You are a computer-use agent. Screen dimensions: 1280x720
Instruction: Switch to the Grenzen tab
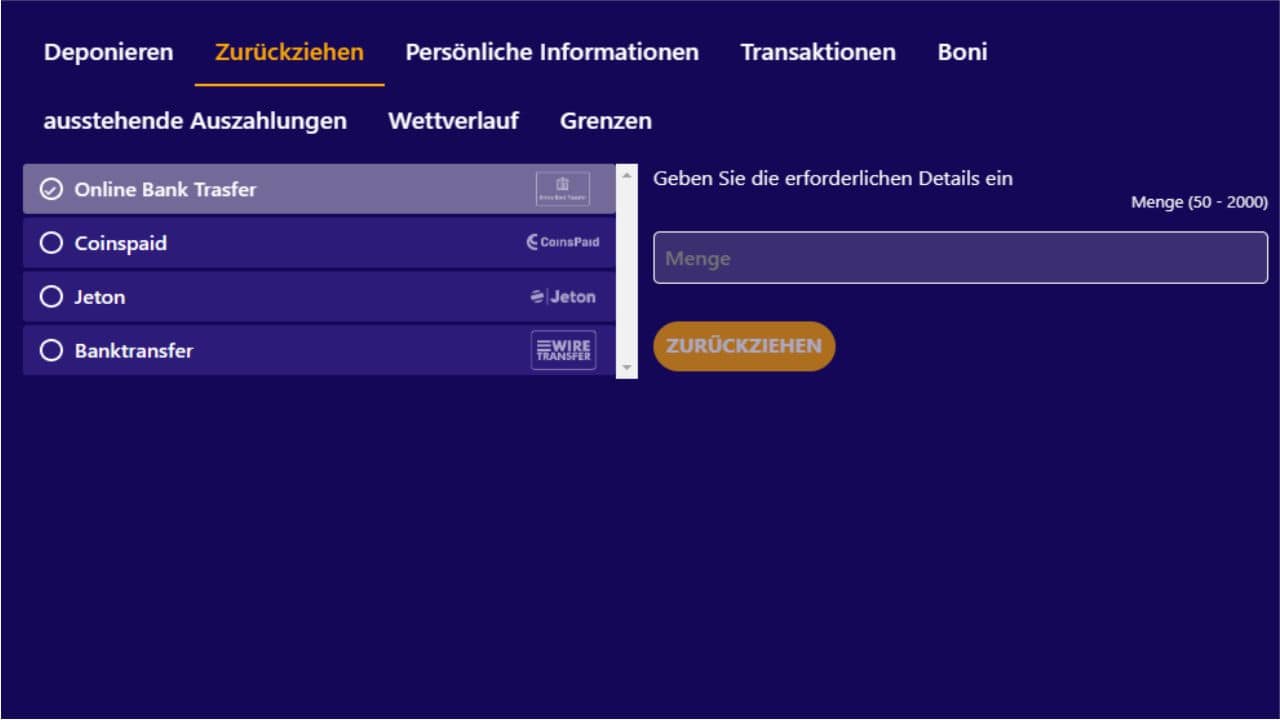coord(606,121)
